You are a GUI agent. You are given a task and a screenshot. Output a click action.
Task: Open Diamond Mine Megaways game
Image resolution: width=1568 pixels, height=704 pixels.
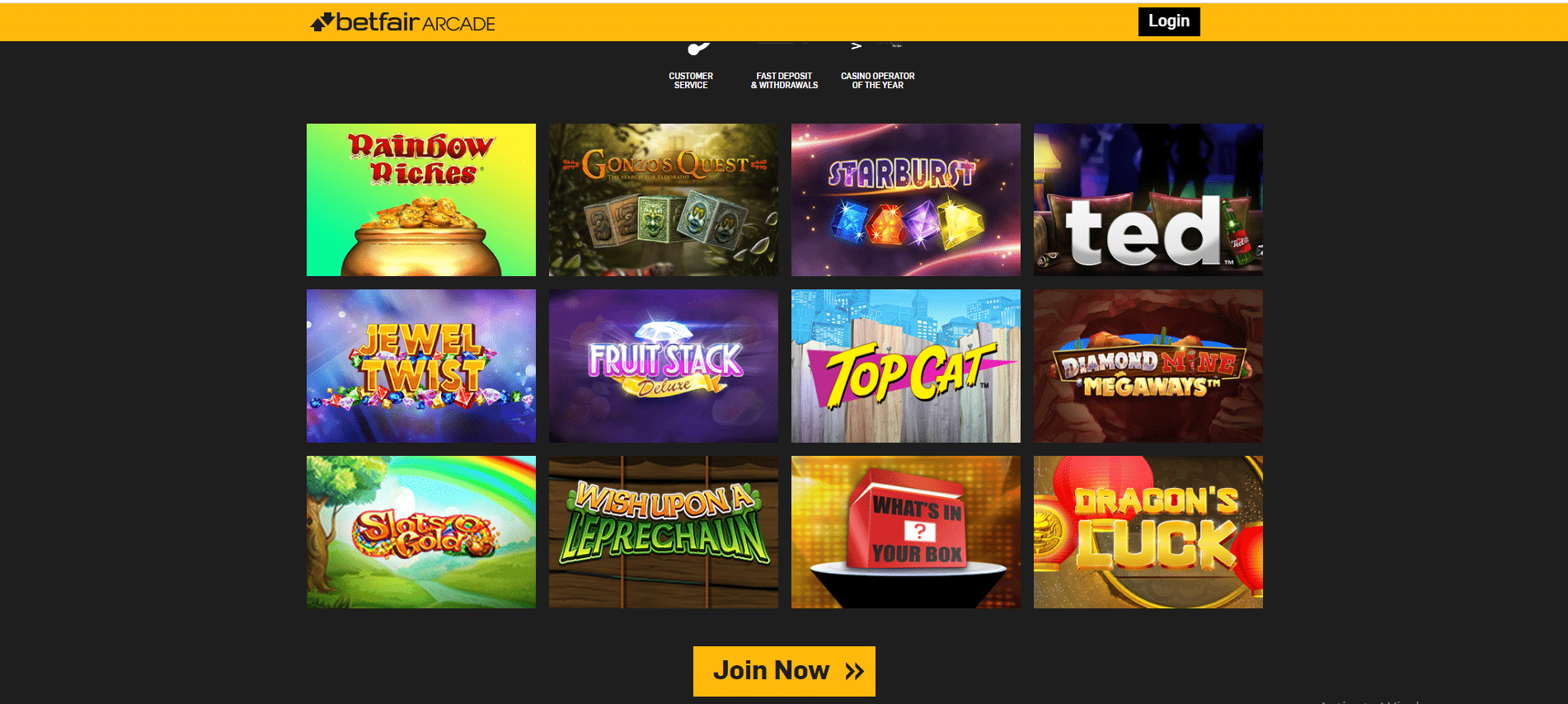1148,366
